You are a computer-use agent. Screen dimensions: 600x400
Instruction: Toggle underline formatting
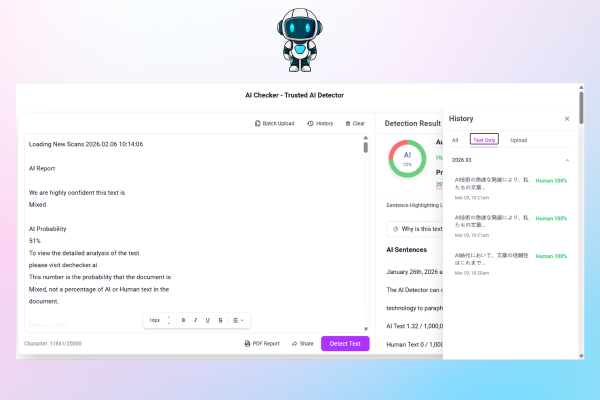click(207, 320)
